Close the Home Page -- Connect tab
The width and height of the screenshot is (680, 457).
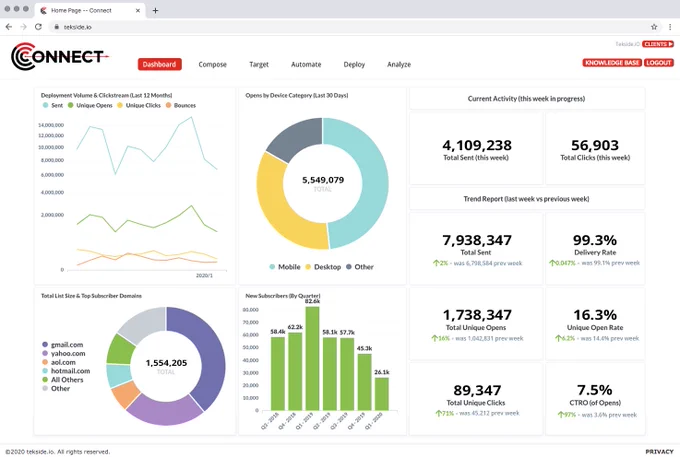[138, 10]
